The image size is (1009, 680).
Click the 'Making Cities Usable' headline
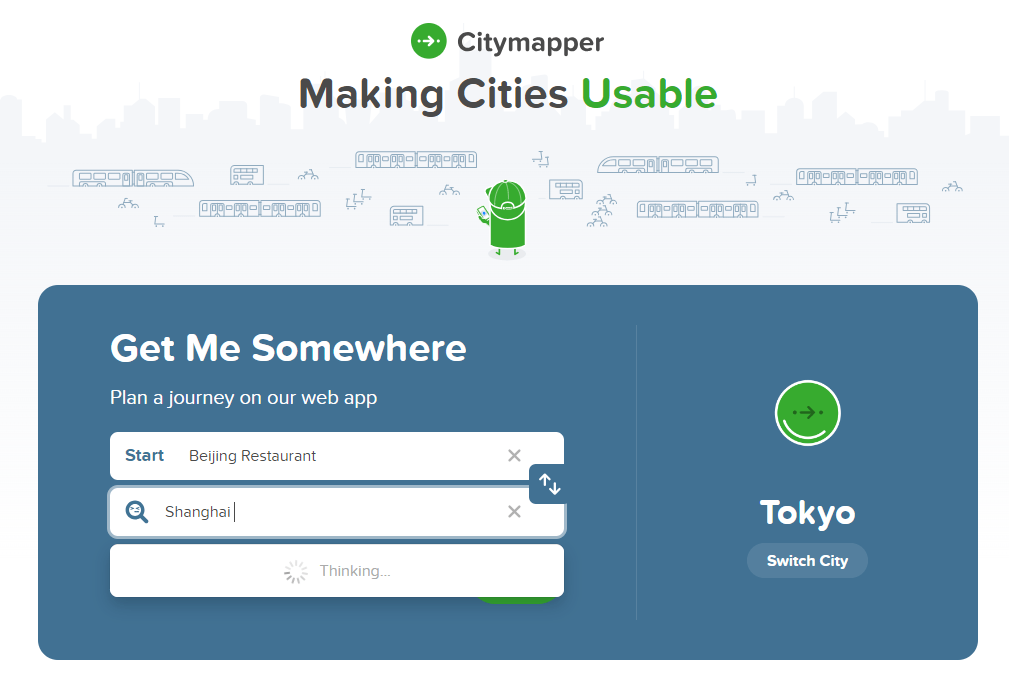pyautogui.click(x=508, y=94)
